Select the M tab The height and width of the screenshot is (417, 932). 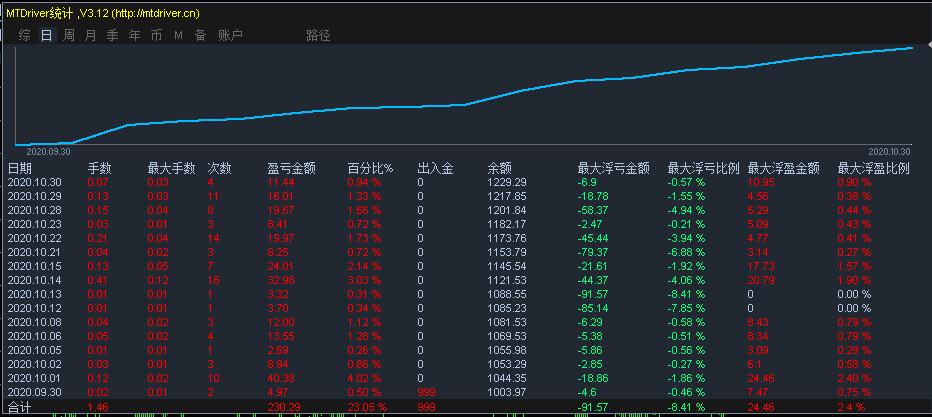pos(178,36)
